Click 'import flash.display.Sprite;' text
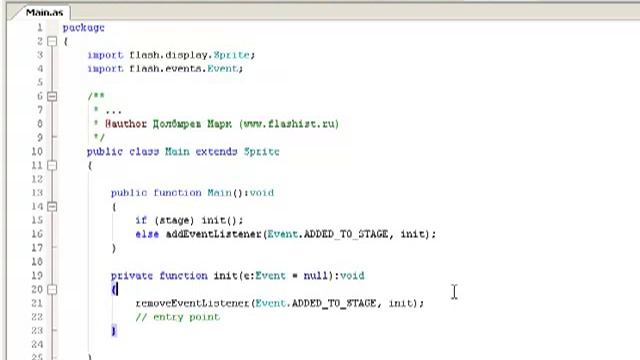This screenshot has width=640, height=360. point(171,55)
